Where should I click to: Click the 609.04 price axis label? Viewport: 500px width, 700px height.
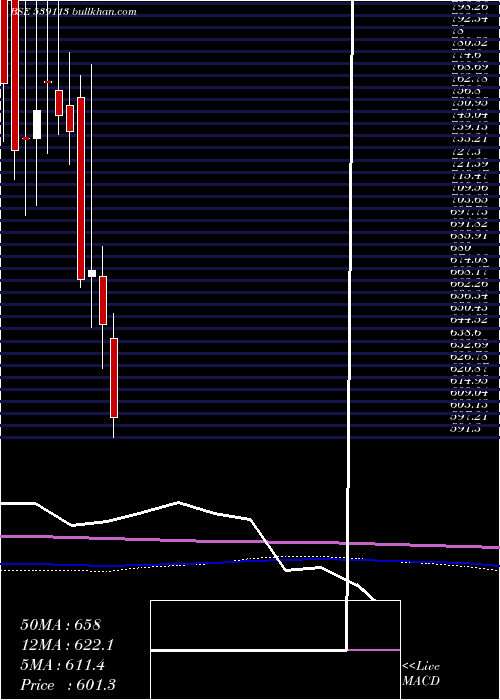click(470, 393)
